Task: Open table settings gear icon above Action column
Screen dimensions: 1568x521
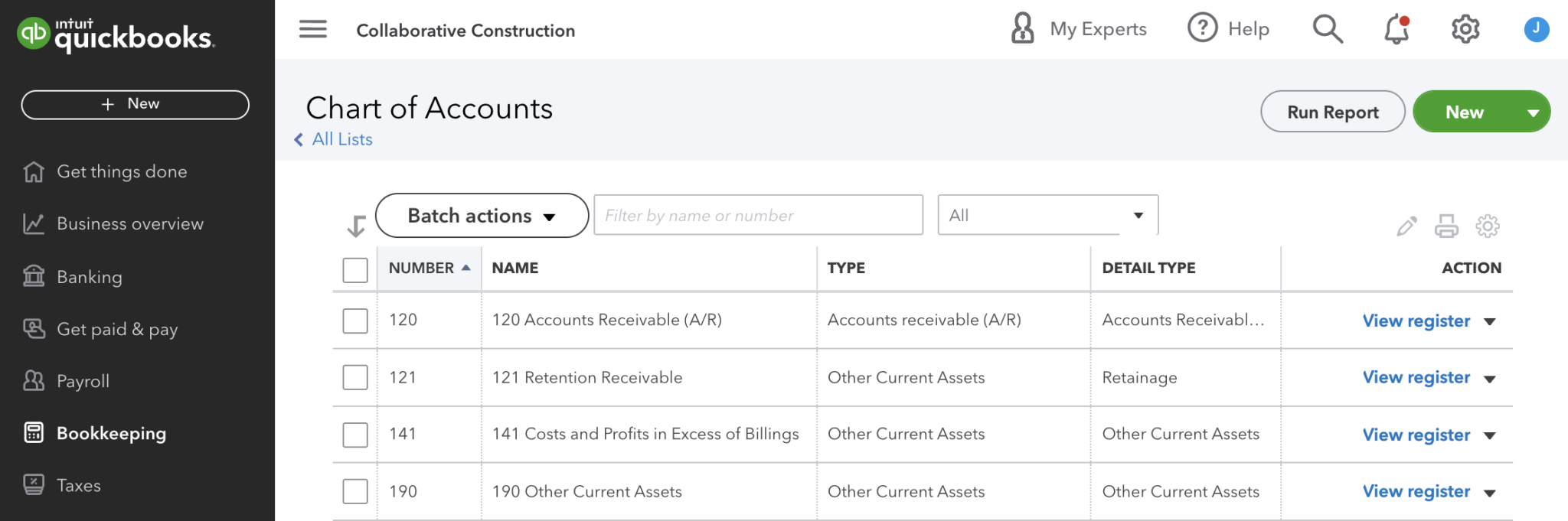Action: 1487,226
